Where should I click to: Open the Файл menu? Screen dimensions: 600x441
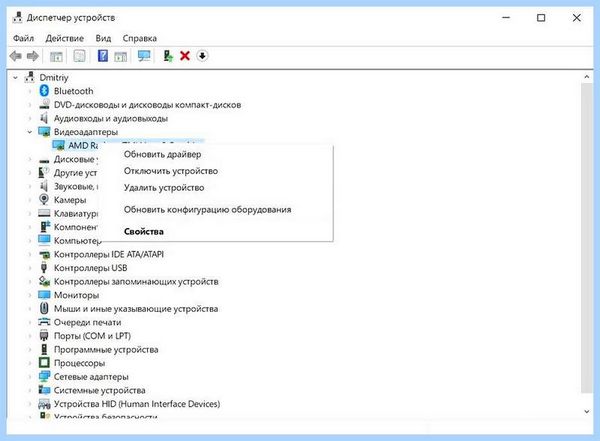click(23, 38)
